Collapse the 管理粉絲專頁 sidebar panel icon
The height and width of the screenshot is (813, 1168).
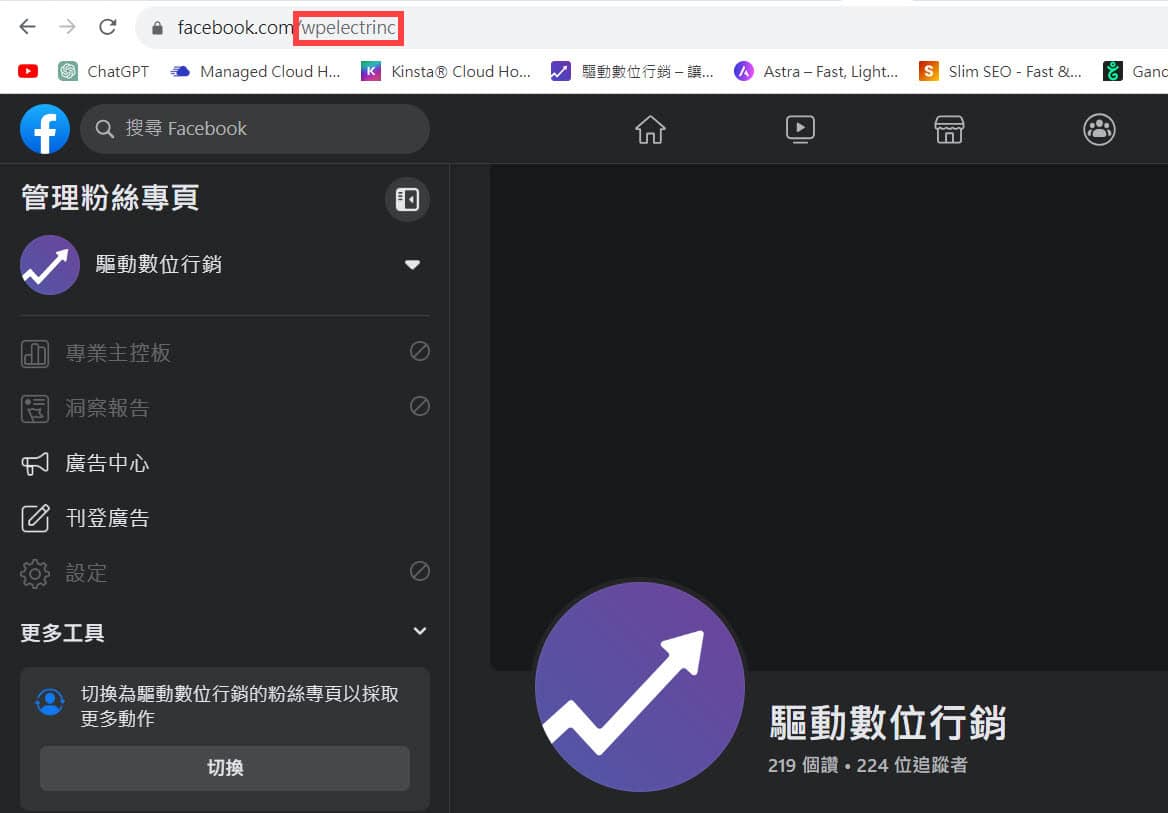coord(407,200)
